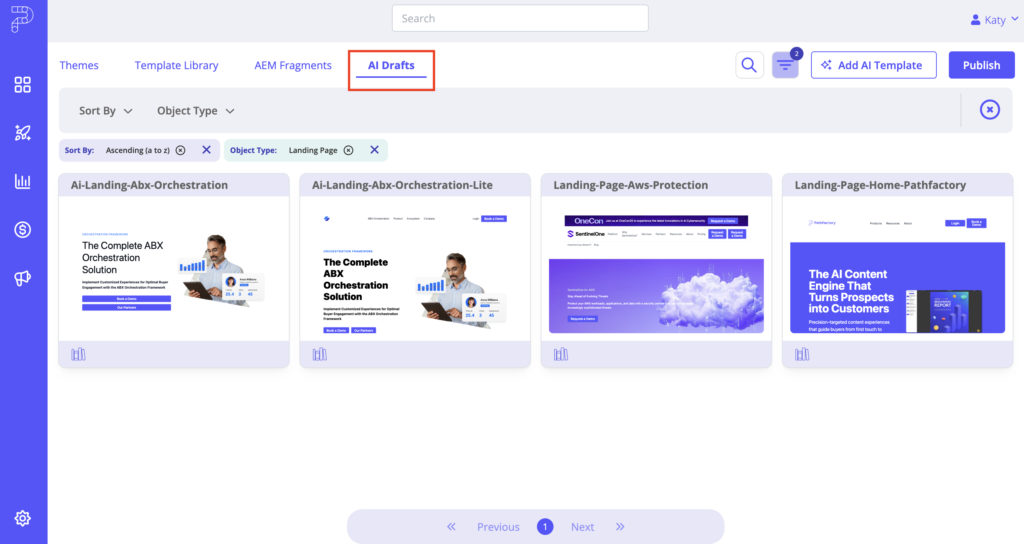Expand the Sort By dropdown
The image size is (1024, 544).
tap(107, 111)
